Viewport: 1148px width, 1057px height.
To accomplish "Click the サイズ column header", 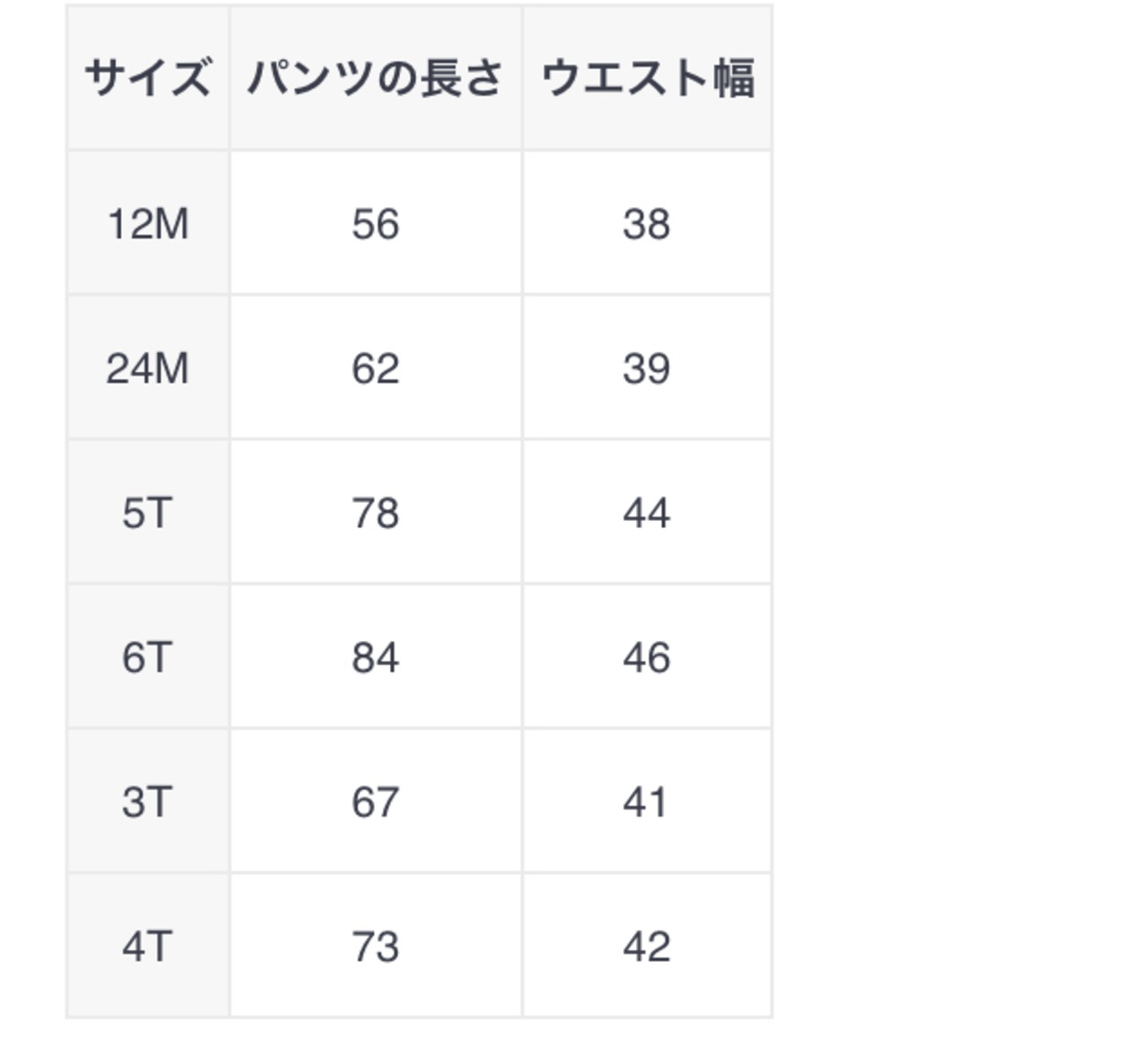I will point(148,78).
